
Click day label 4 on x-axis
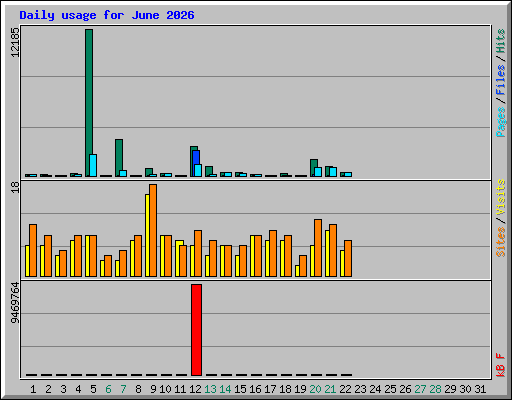[x=78, y=389]
